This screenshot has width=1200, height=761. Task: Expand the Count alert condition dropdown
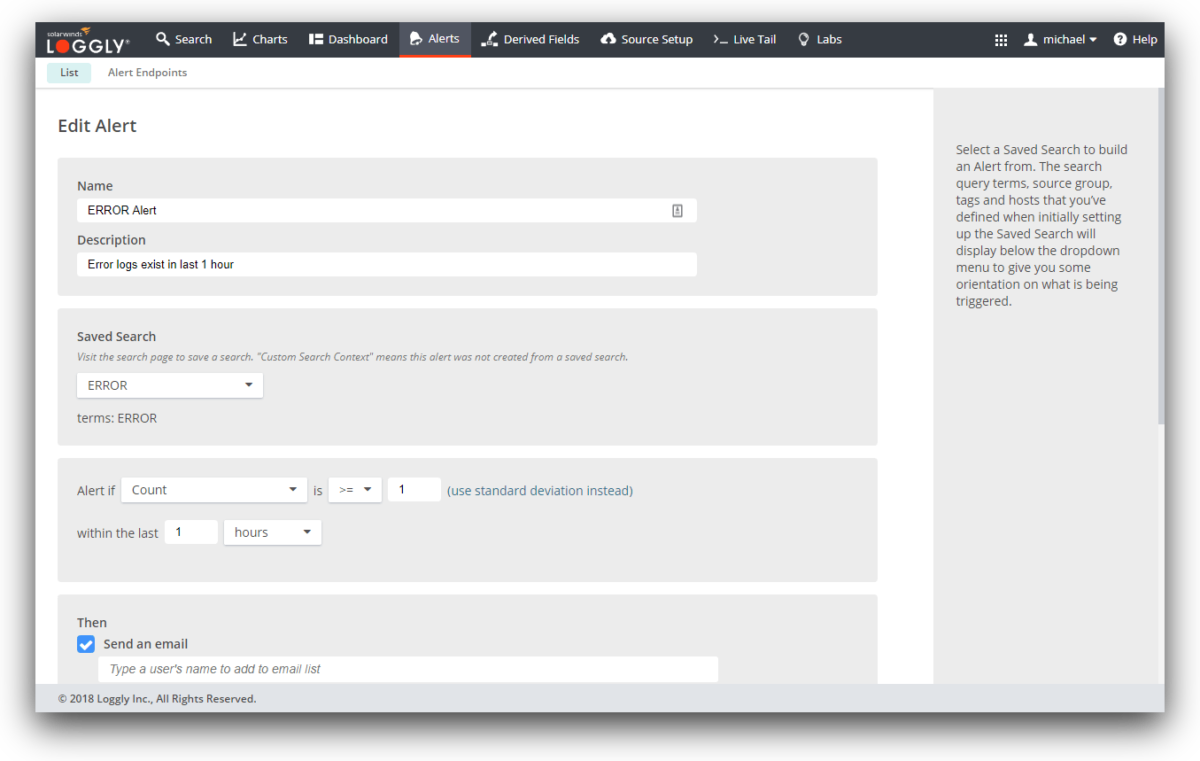pos(213,490)
